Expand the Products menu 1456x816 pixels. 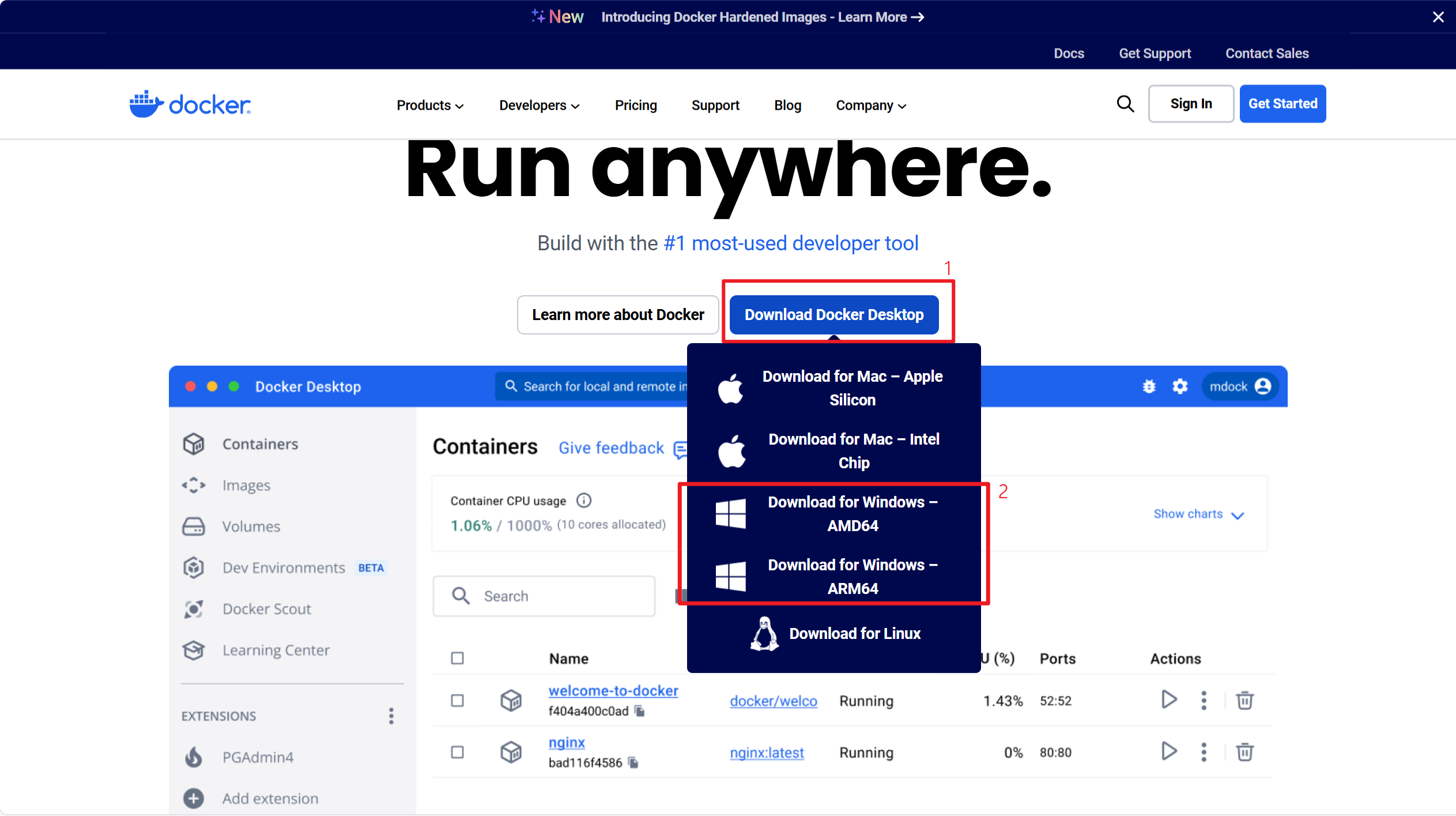[430, 106]
